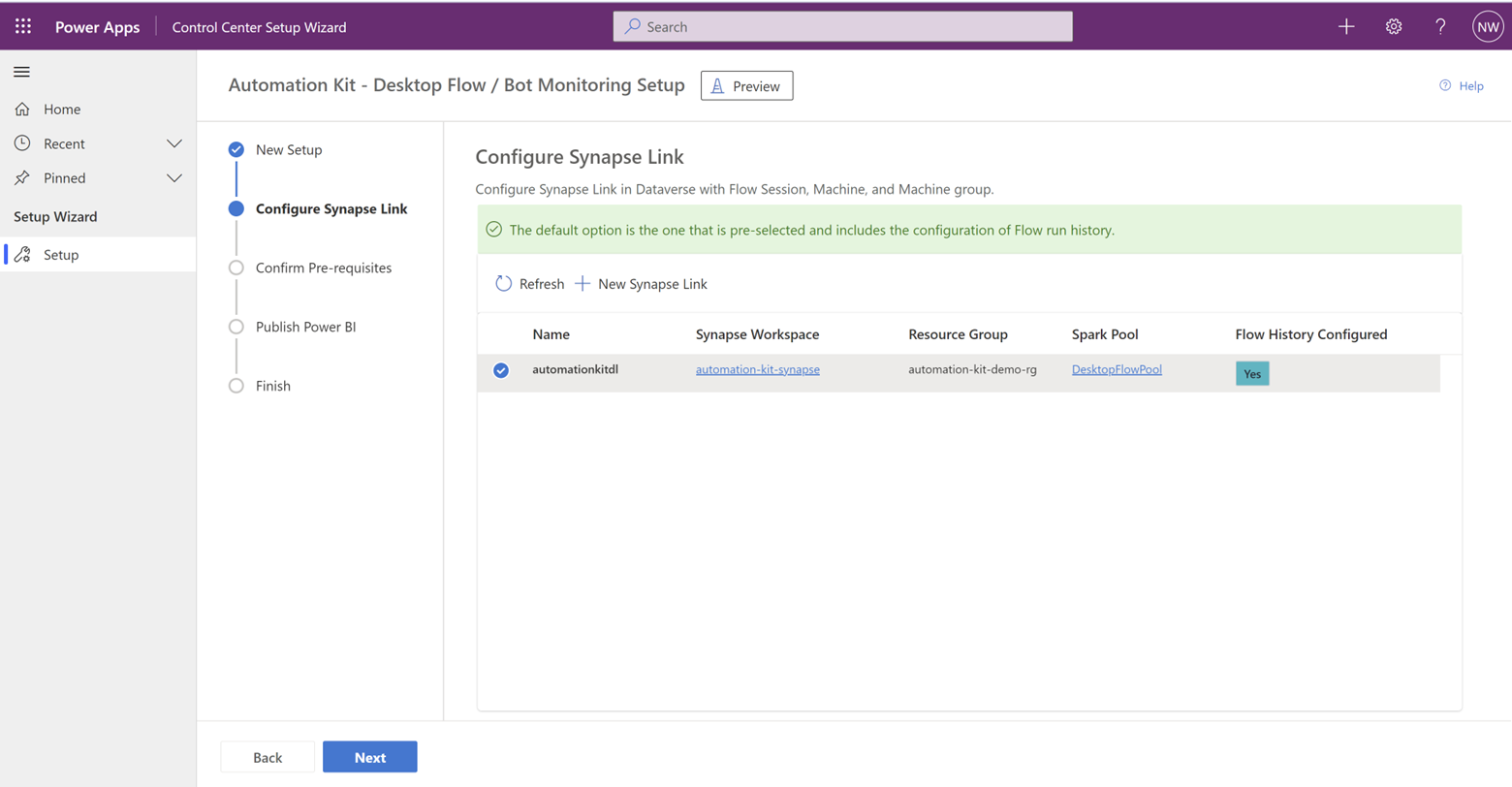Click the Confirm Pre-requisites step circle

pyautogui.click(x=236, y=268)
